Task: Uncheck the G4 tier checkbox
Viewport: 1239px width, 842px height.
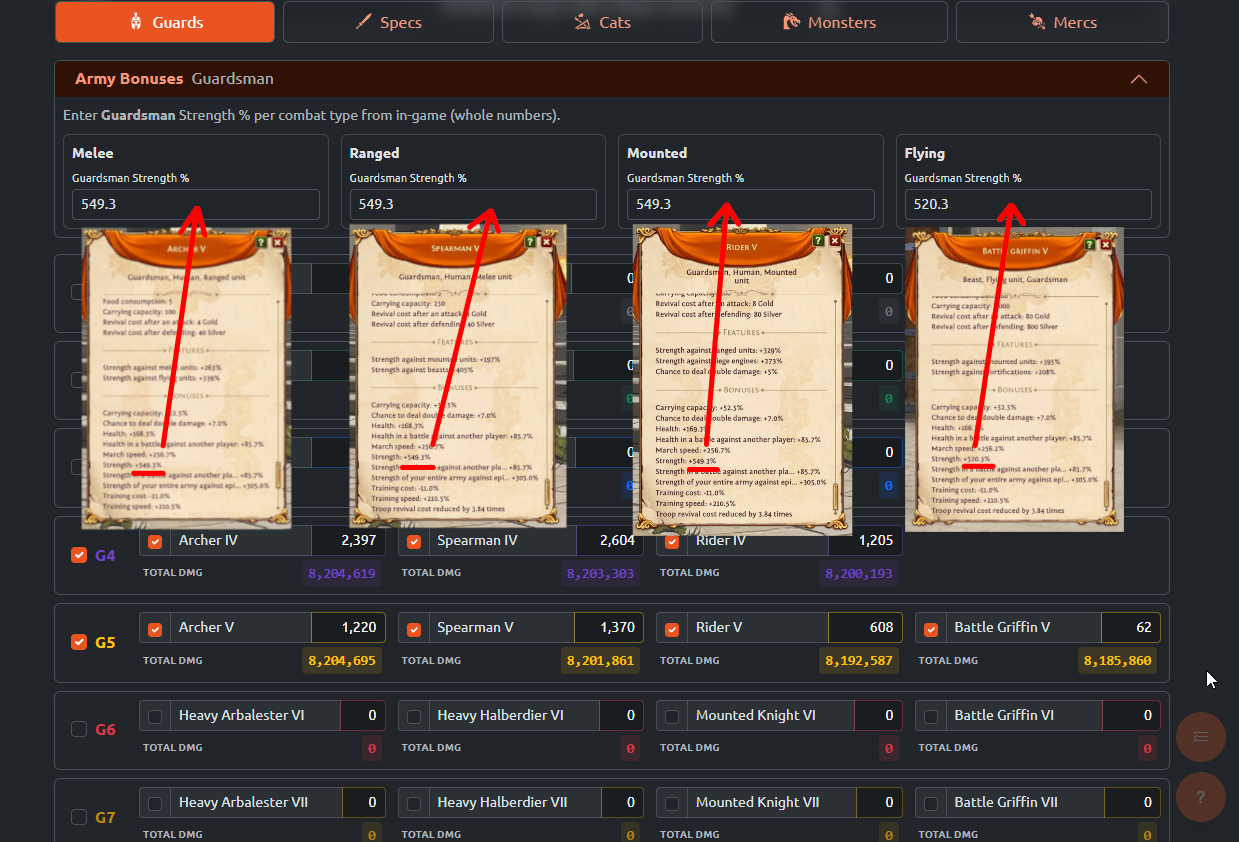Action: click(x=79, y=555)
